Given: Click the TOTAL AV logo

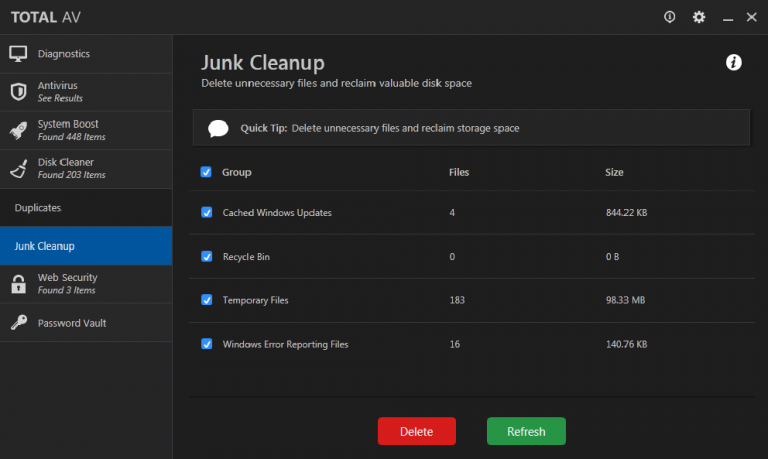Looking at the screenshot, I should (x=46, y=17).
